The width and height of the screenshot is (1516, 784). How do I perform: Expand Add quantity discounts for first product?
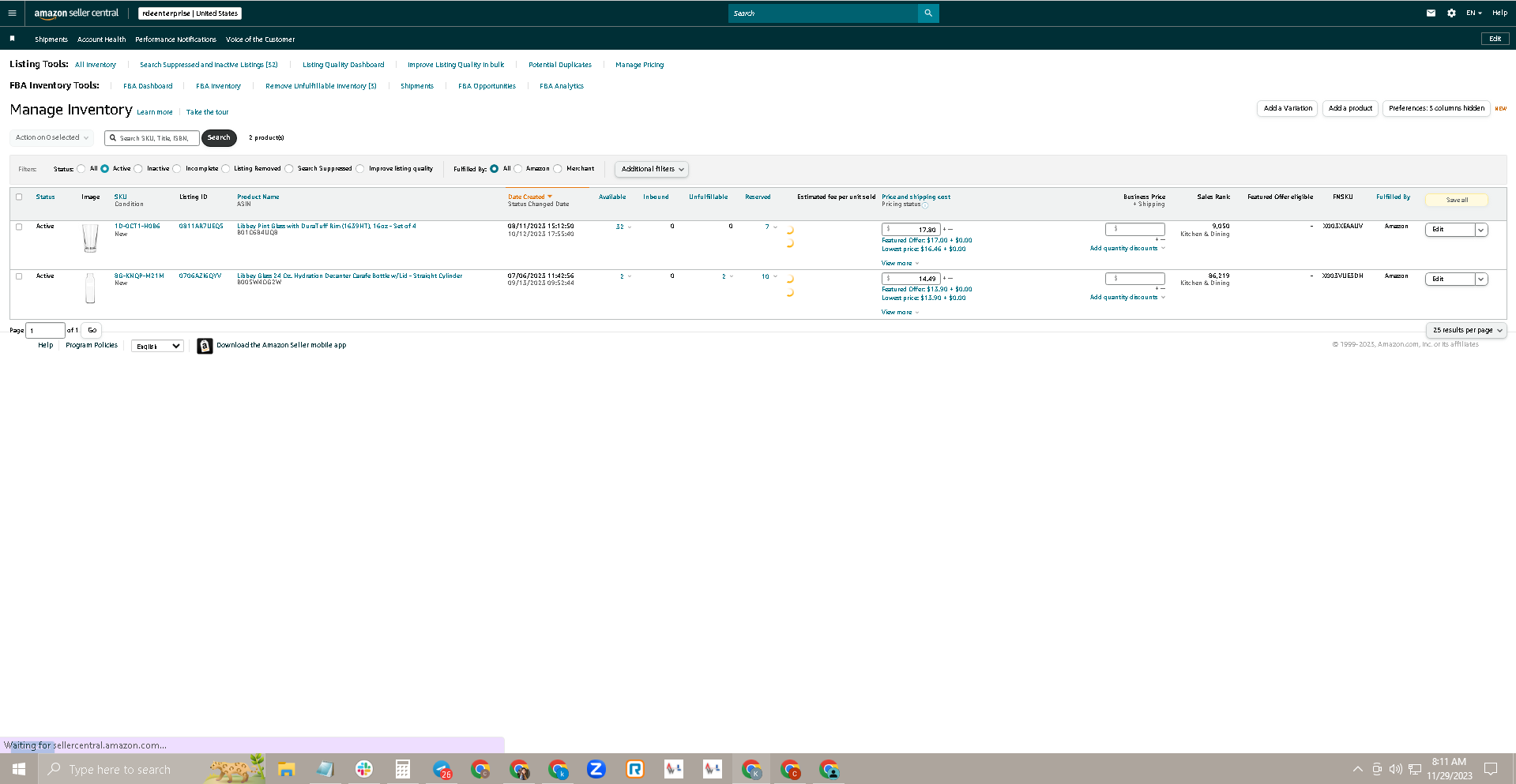pos(1127,249)
